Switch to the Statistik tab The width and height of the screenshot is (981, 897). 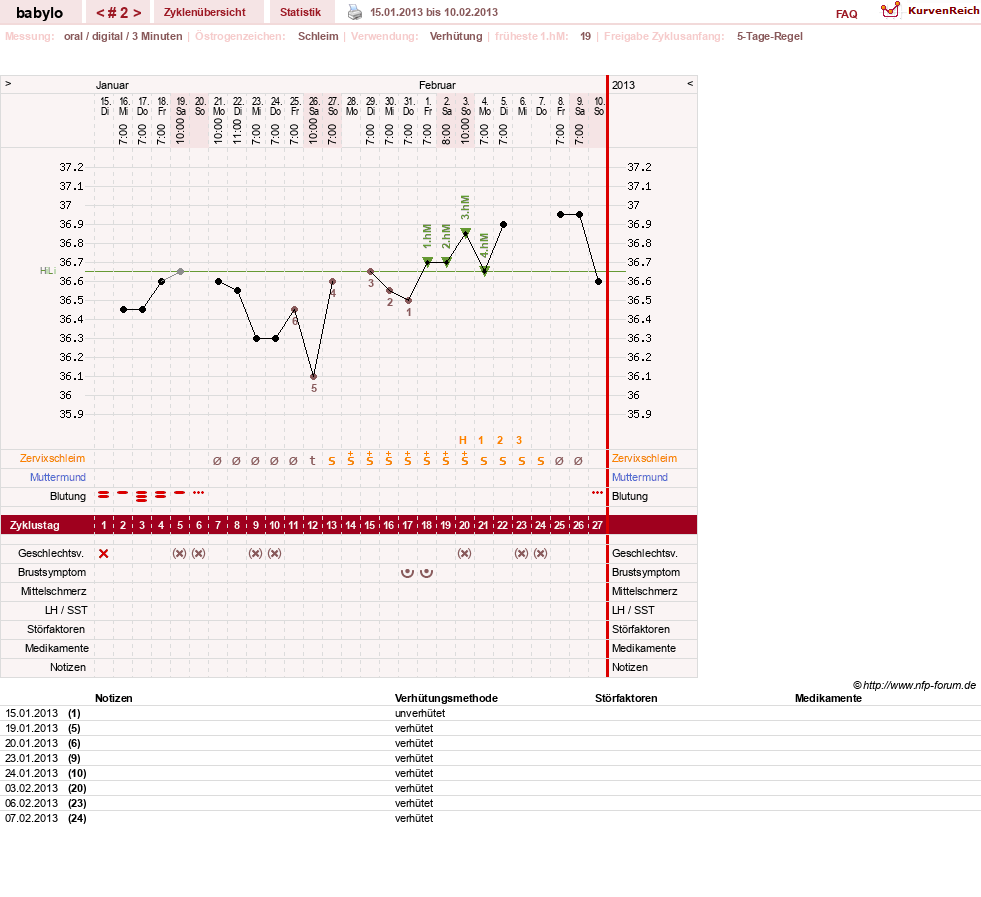300,13
